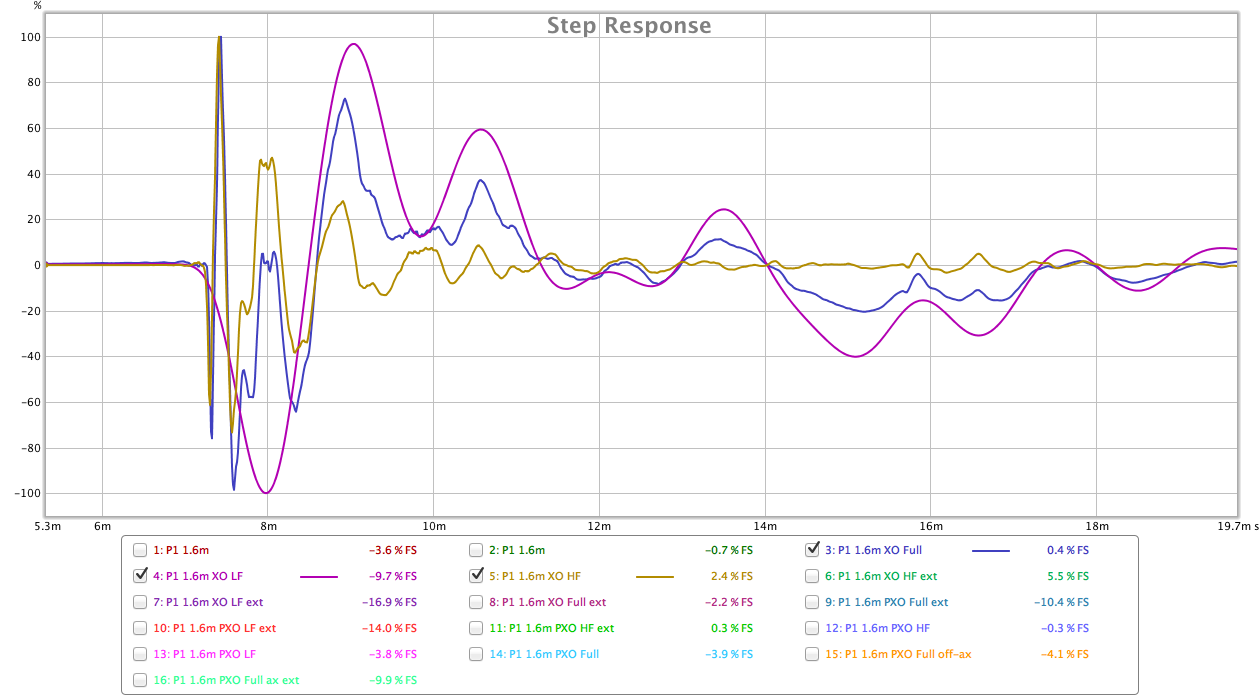Click legend value -3.9 % FS
This screenshot has width=1260, height=696.
pos(728,654)
